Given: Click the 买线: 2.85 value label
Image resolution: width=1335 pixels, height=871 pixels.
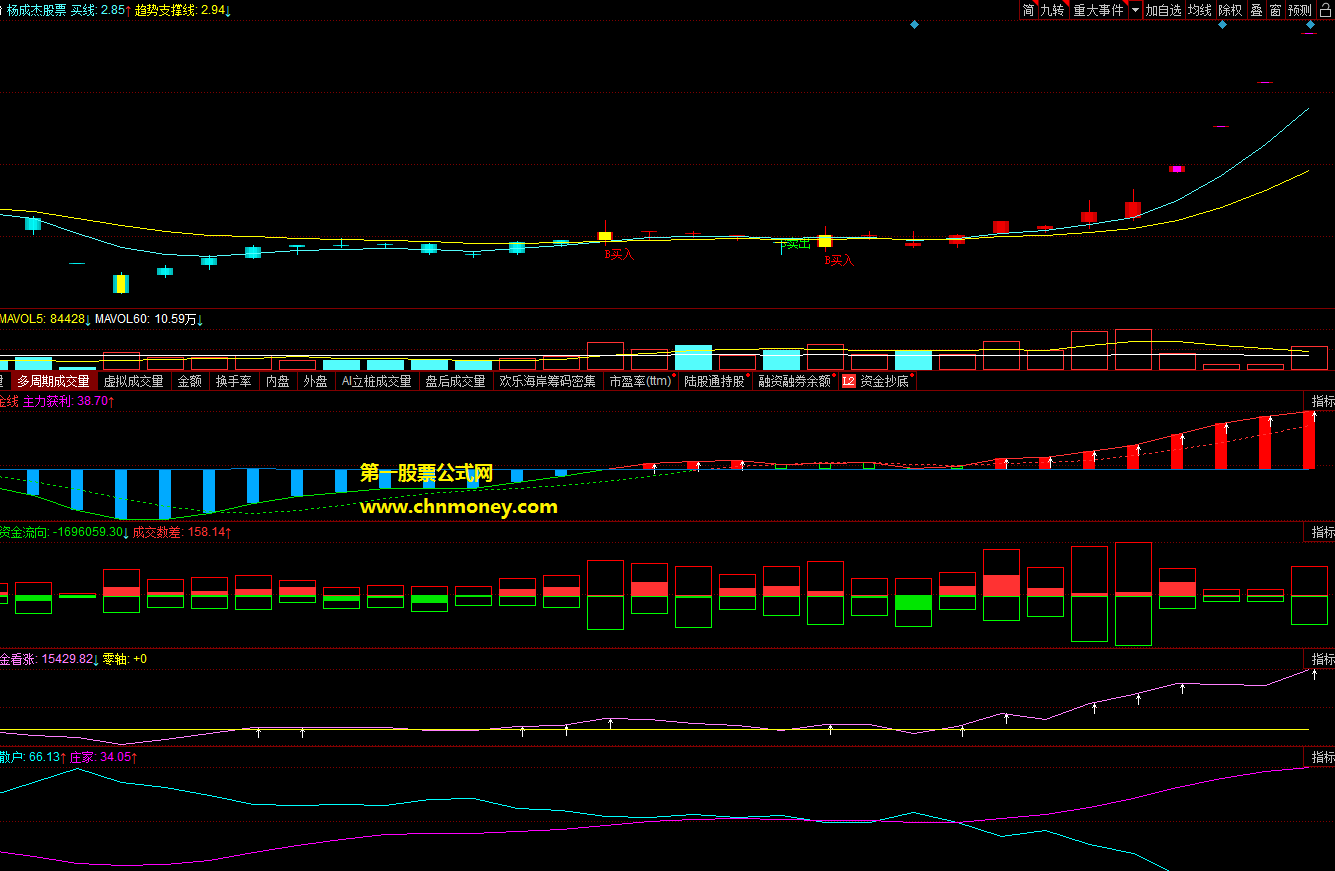Looking at the screenshot, I should [101, 10].
